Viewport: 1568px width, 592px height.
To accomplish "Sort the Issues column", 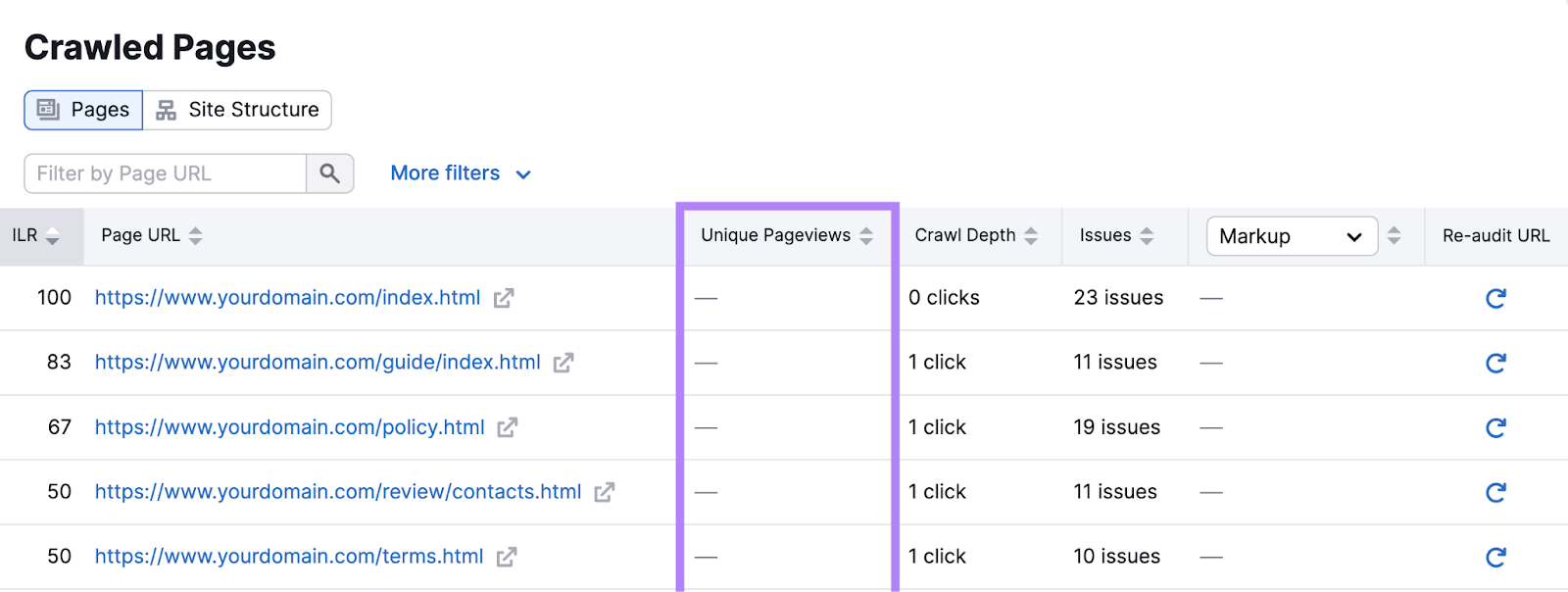I will coord(1146,236).
